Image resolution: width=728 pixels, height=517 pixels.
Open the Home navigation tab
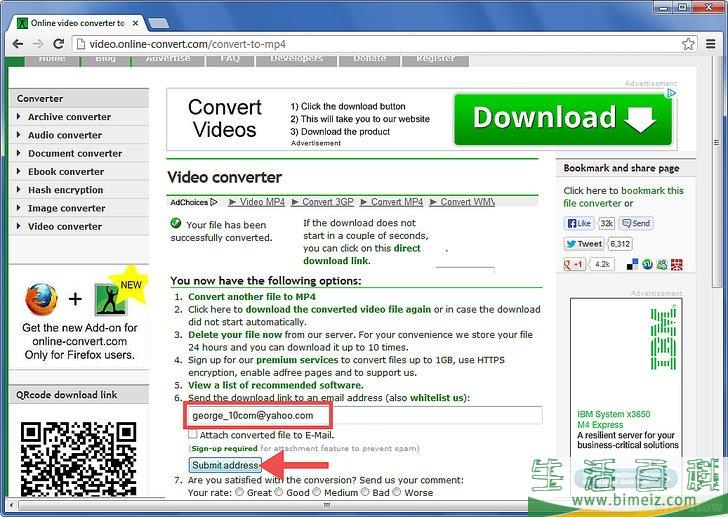(x=52, y=60)
